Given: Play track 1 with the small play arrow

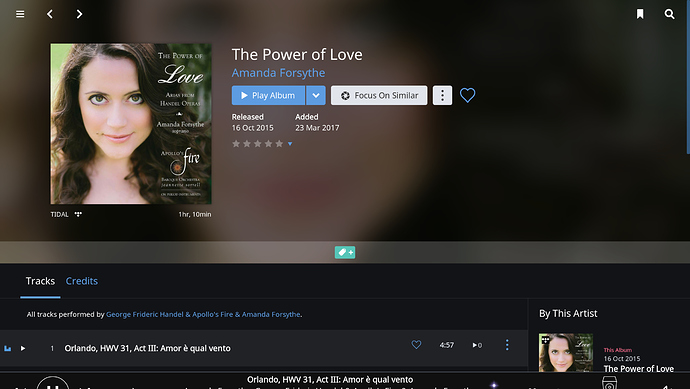Looking at the screenshot, I should tap(23, 349).
